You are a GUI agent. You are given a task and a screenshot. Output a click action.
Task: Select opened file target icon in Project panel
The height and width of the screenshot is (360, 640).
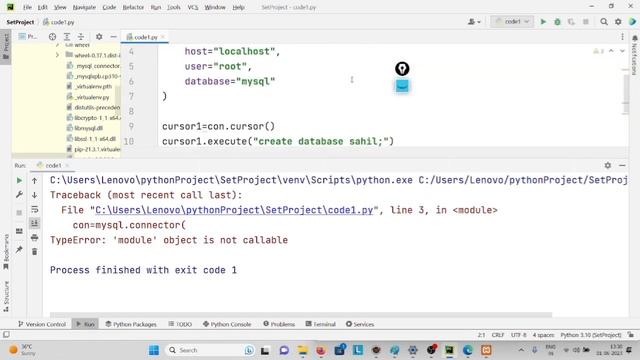(52, 37)
